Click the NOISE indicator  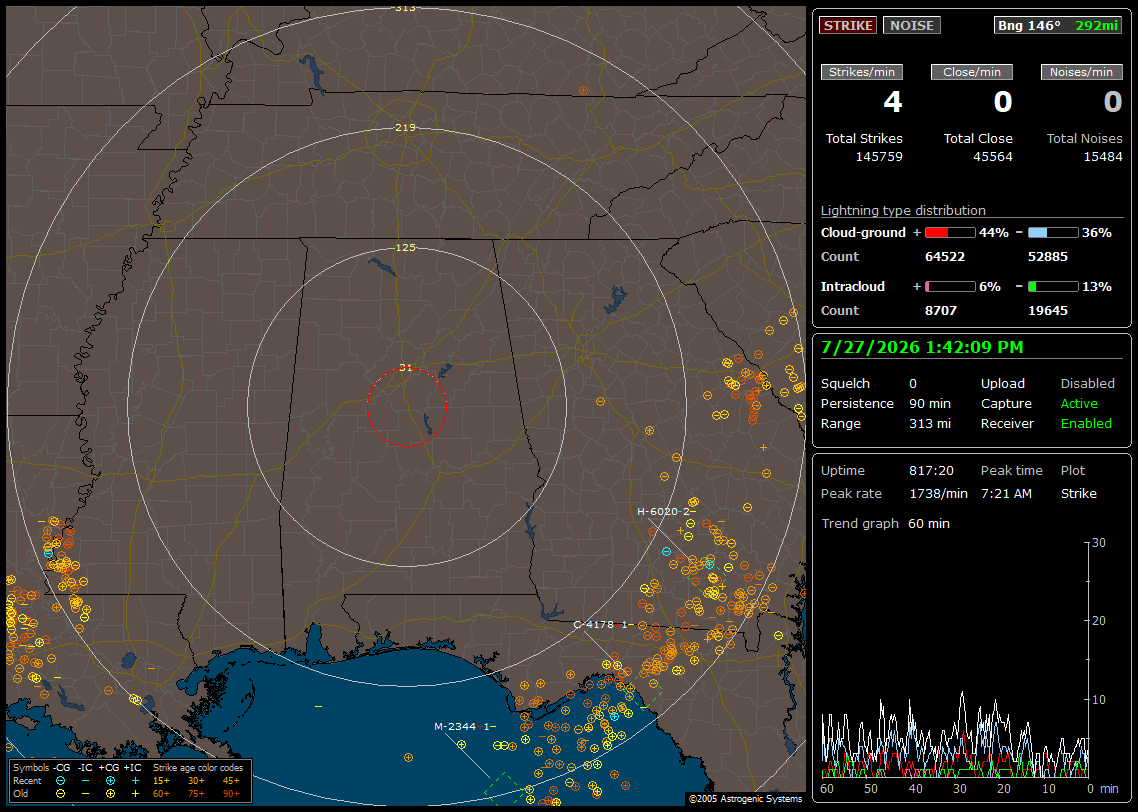(x=912, y=25)
